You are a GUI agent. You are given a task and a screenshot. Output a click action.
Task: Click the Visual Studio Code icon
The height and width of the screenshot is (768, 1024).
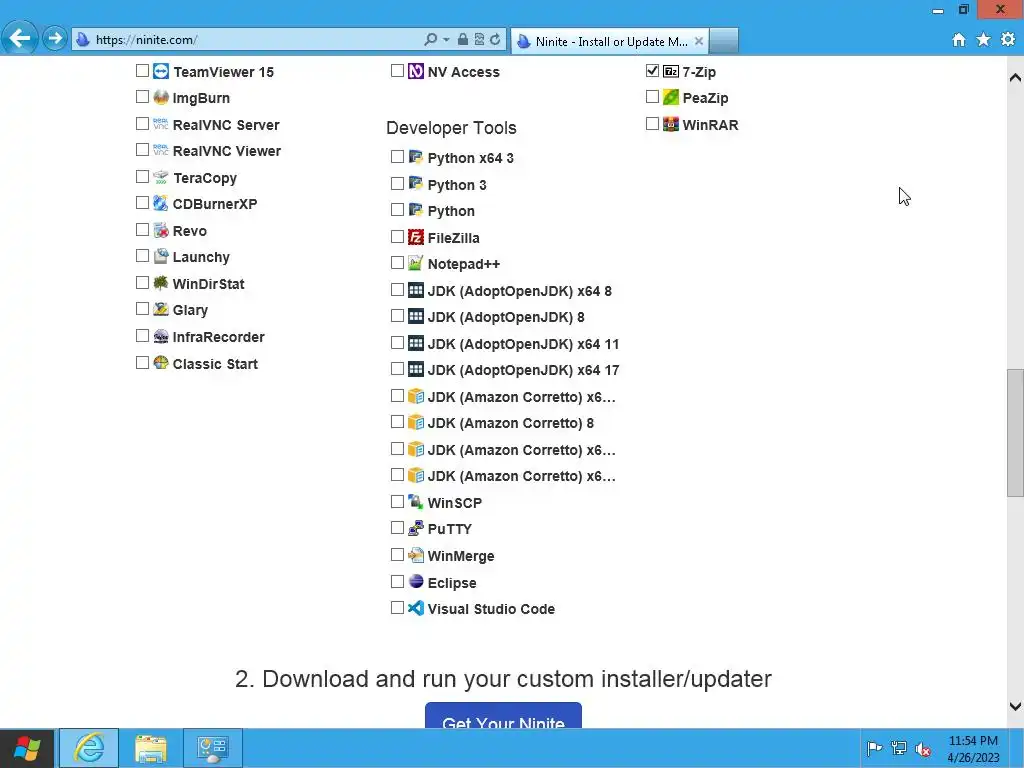[x=416, y=608]
